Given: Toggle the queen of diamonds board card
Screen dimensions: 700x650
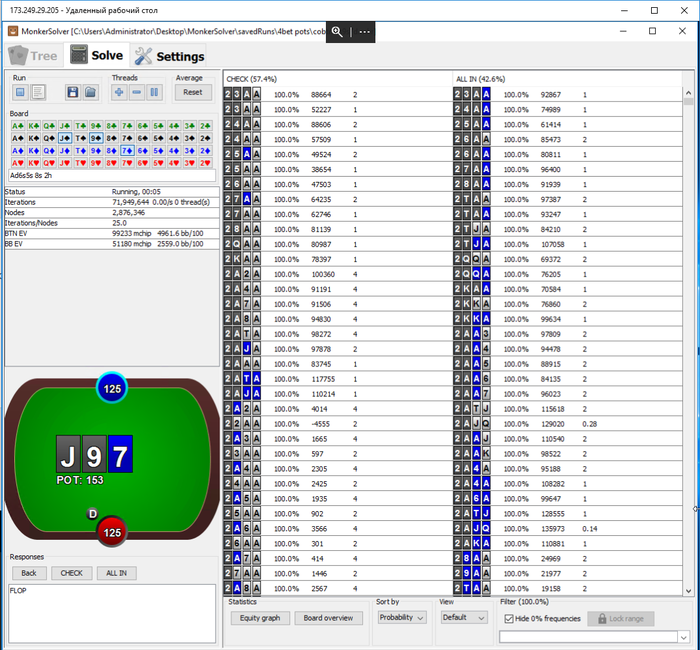Looking at the screenshot, I should click(49, 150).
